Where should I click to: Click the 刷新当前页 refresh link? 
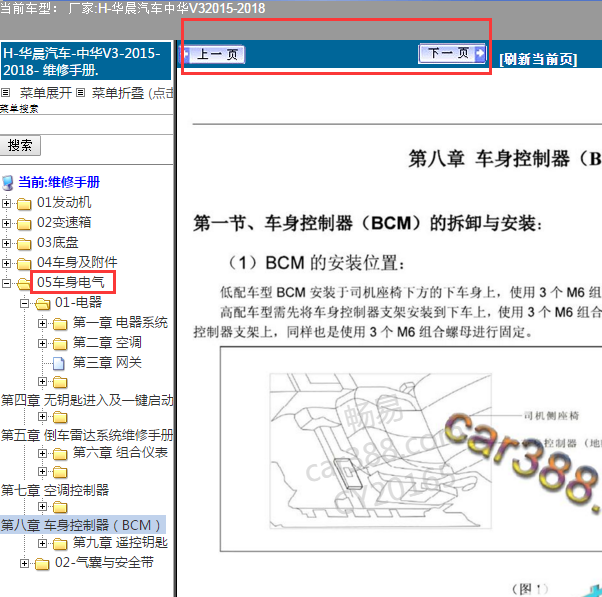click(538, 60)
